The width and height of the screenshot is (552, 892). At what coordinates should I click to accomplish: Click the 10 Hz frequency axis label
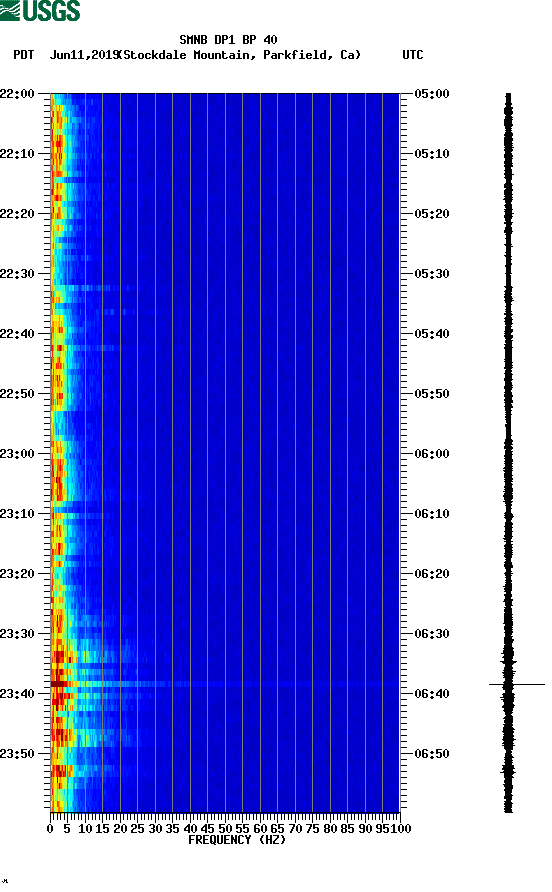[85, 829]
